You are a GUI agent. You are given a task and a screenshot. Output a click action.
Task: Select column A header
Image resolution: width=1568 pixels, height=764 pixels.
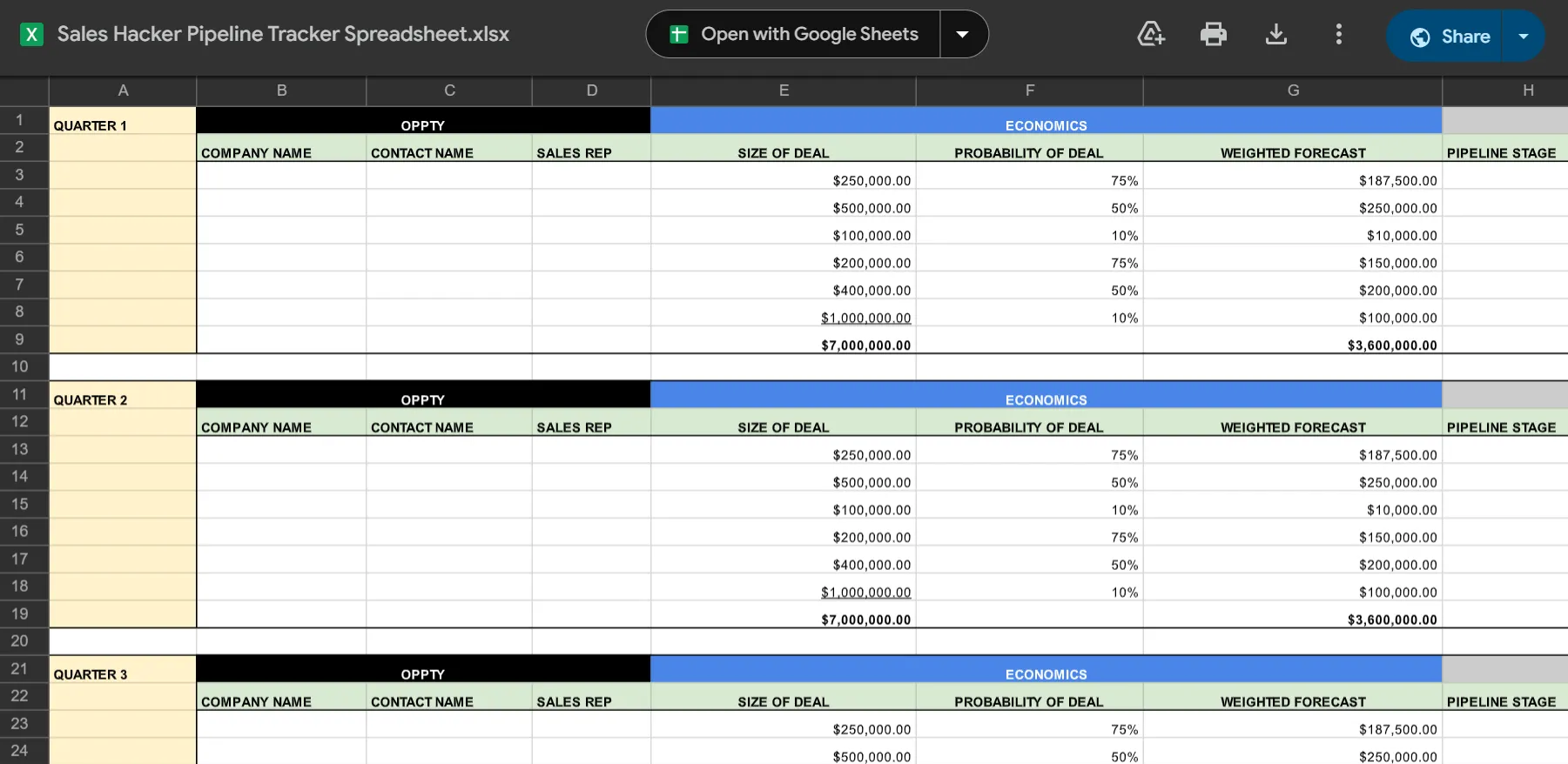tap(123, 90)
